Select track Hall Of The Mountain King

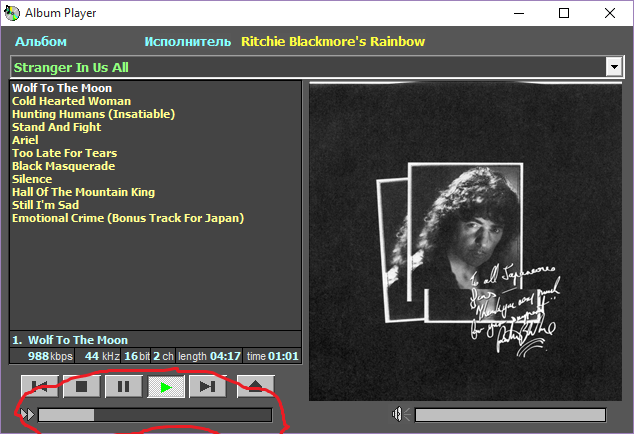(x=83, y=192)
